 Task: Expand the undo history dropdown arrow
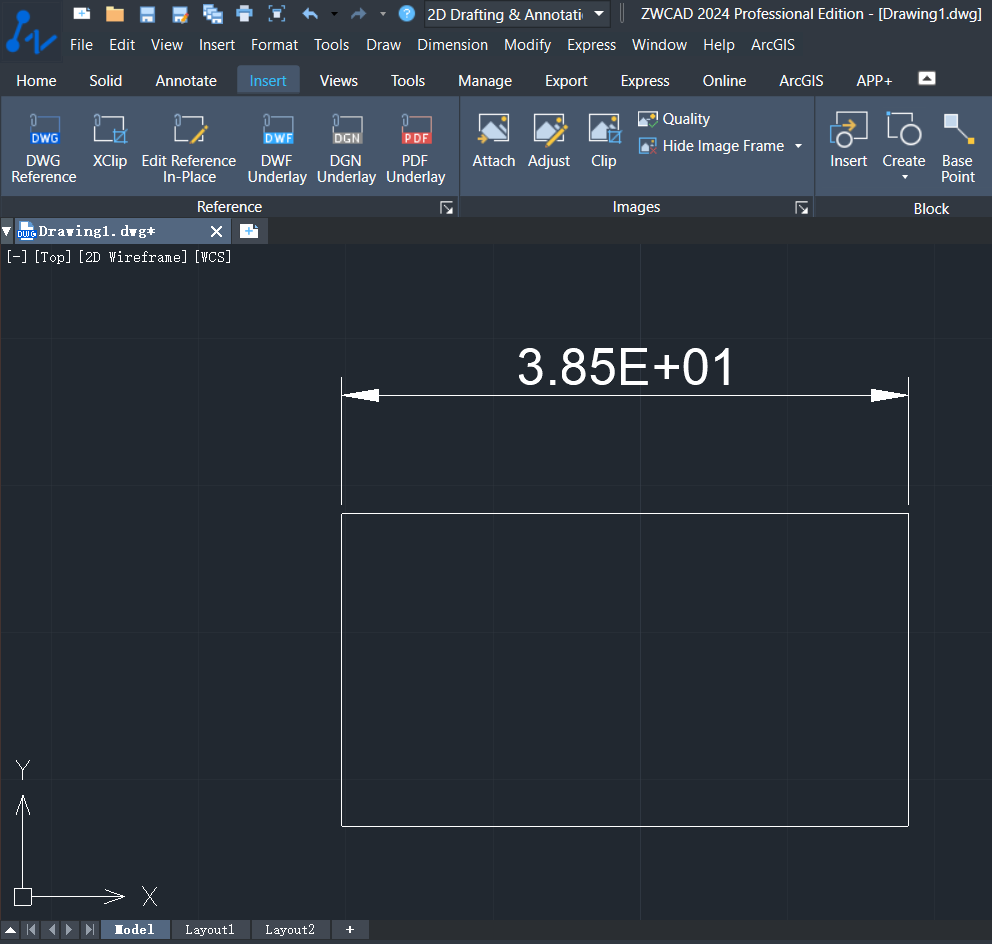click(x=334, y=13)
